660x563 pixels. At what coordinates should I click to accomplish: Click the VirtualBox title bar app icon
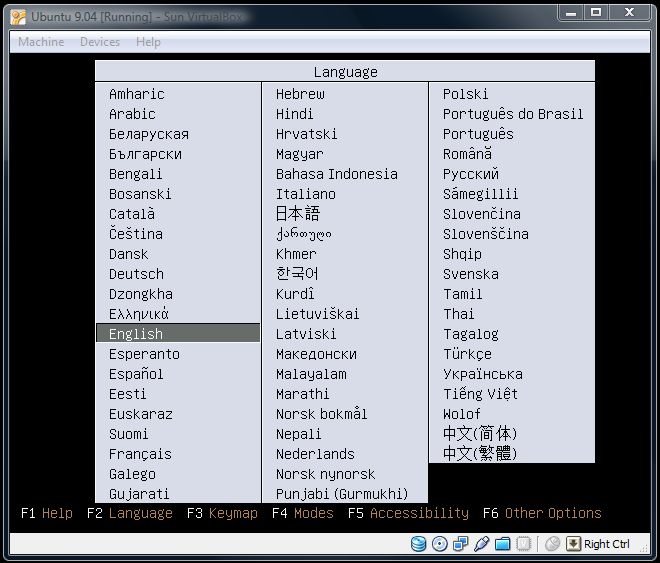point(18,17)
